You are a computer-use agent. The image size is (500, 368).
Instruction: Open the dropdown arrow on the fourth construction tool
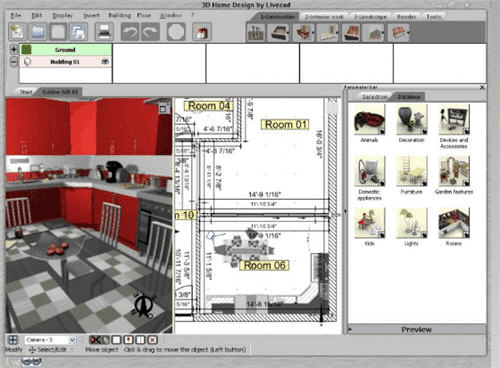click(x=337, y=33)
